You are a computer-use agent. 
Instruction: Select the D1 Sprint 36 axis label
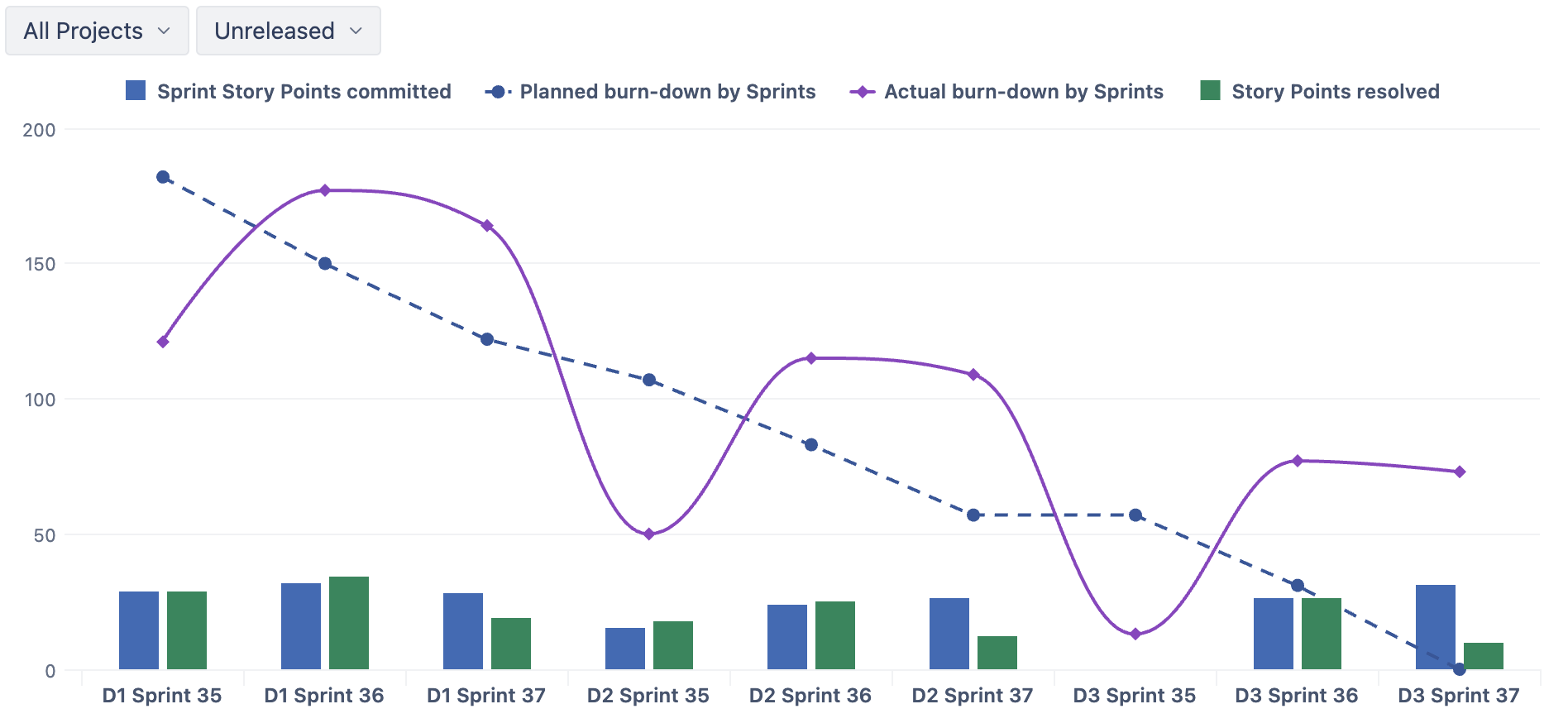click(323, 696)
